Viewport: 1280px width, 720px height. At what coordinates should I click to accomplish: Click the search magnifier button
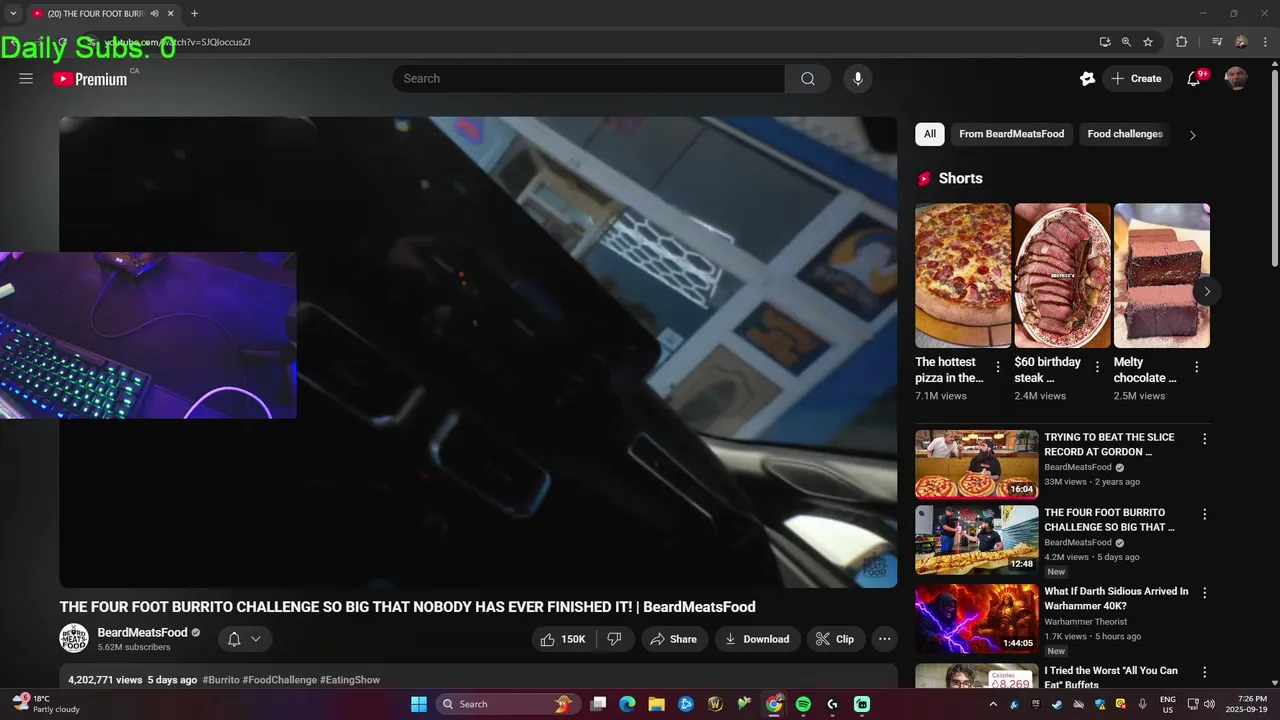[x=808, y=79]
